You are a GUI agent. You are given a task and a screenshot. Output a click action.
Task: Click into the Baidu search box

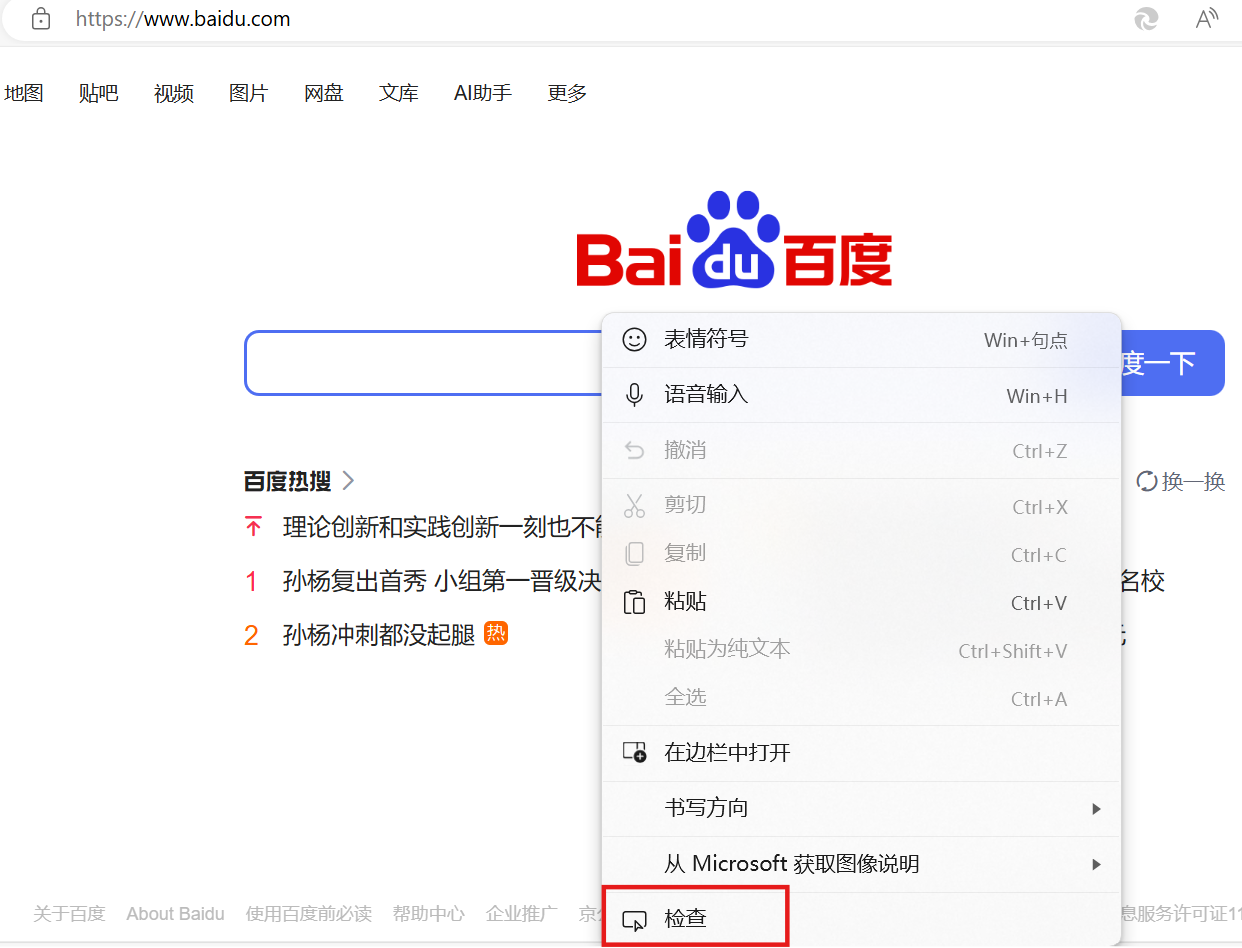coord(424,363)
